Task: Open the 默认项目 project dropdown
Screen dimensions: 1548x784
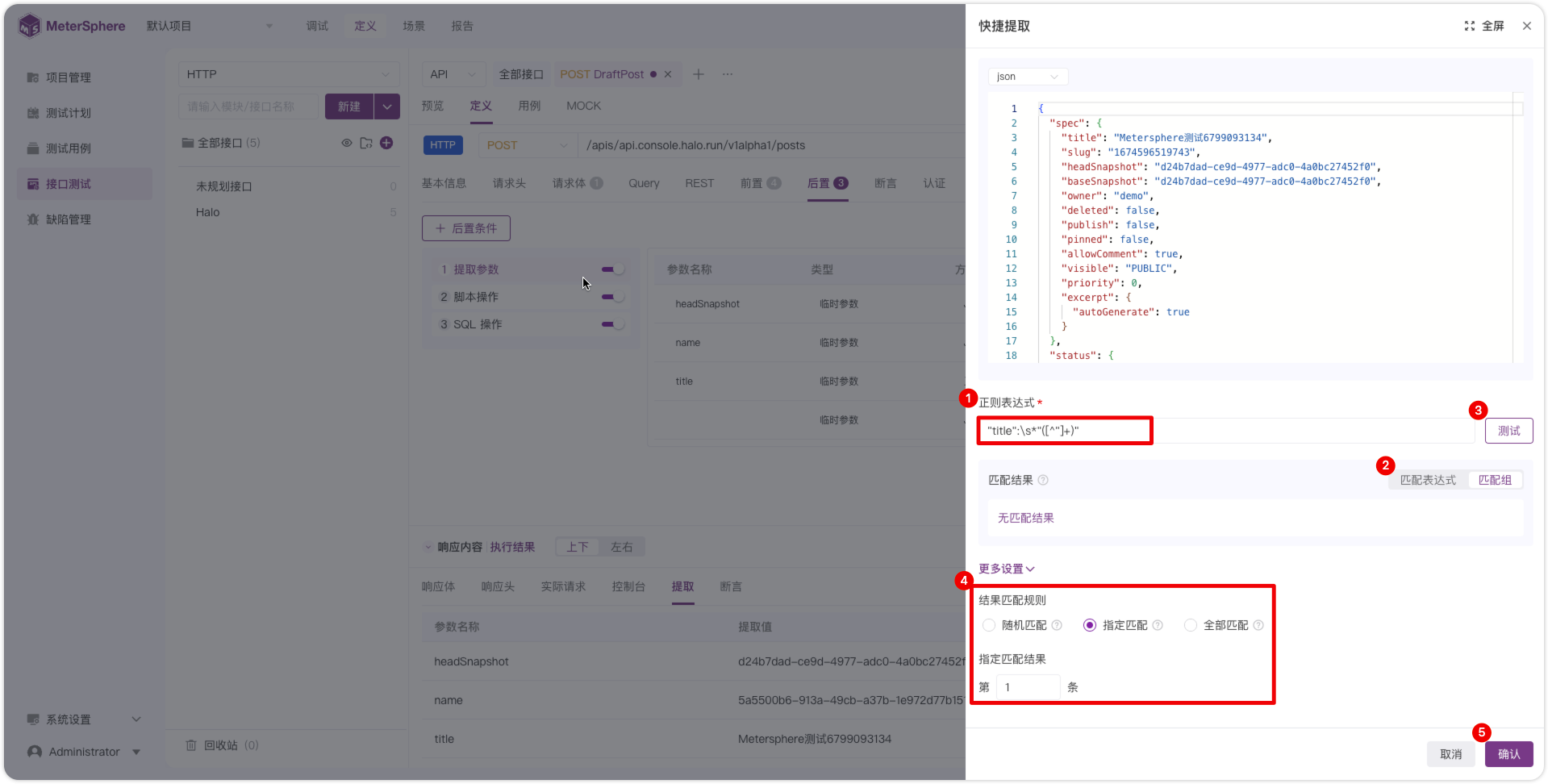Action: coord(210,26)
